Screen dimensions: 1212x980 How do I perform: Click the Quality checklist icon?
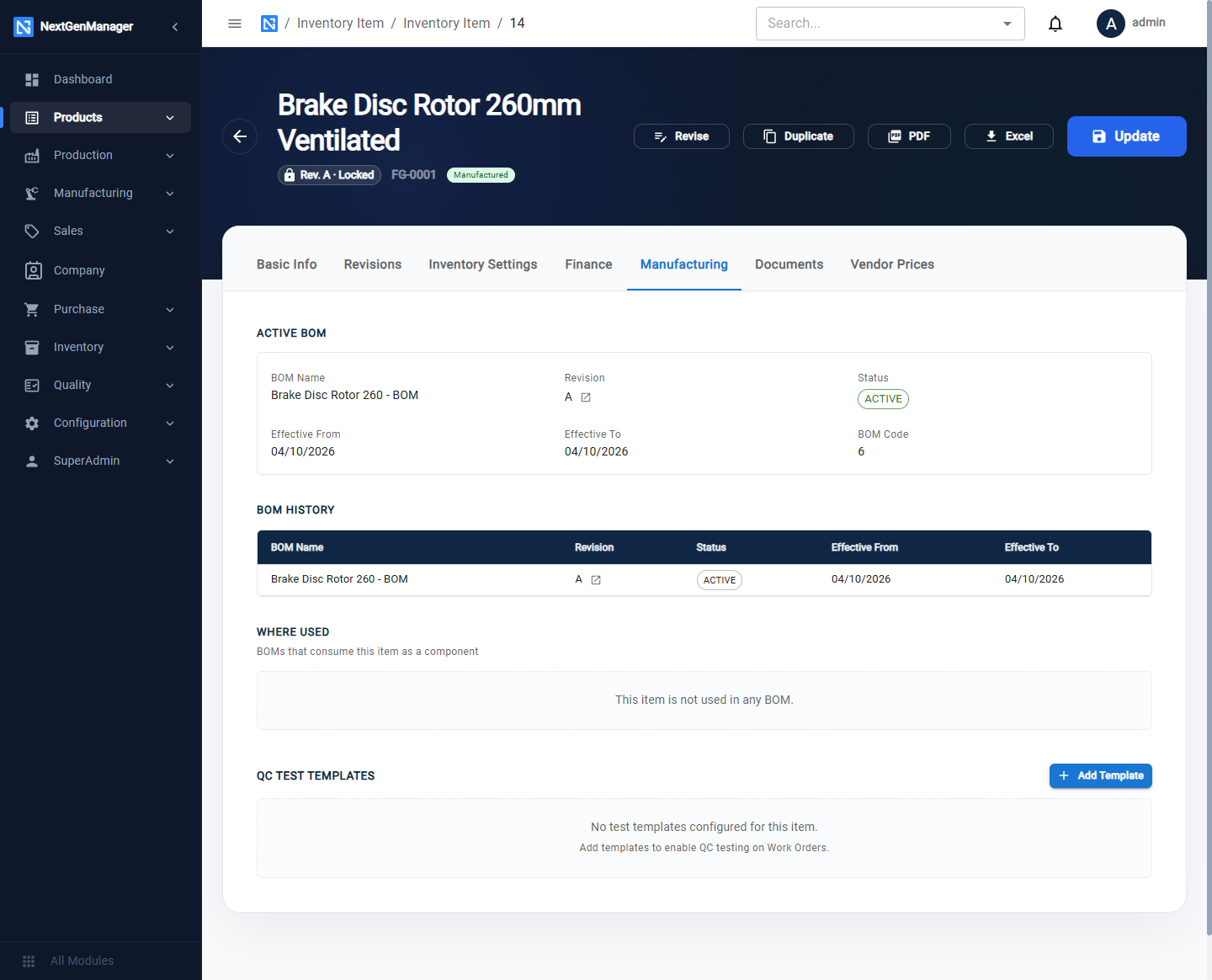tap(32, 386)
